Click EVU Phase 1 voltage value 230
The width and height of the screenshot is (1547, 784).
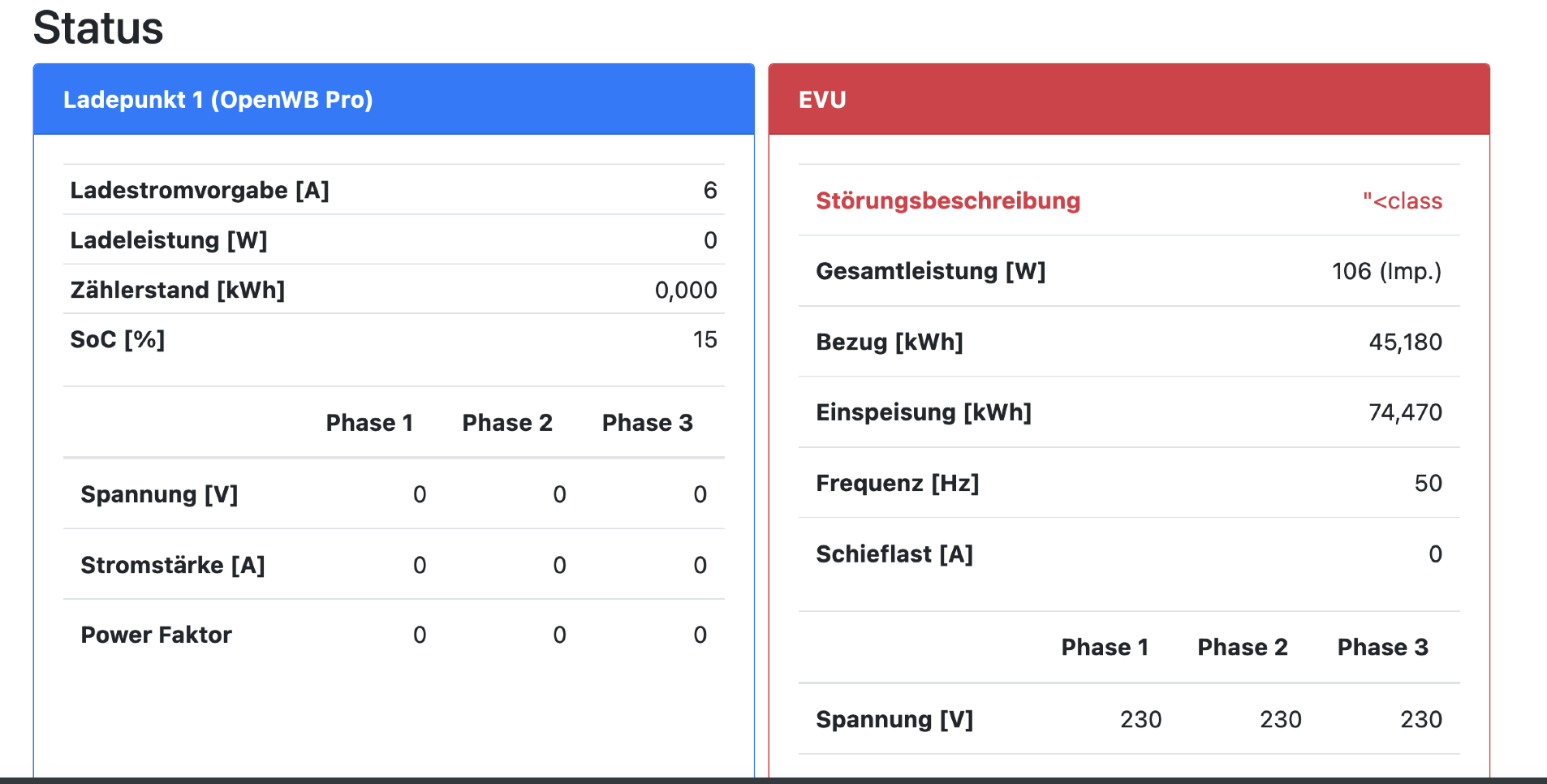1140,719
